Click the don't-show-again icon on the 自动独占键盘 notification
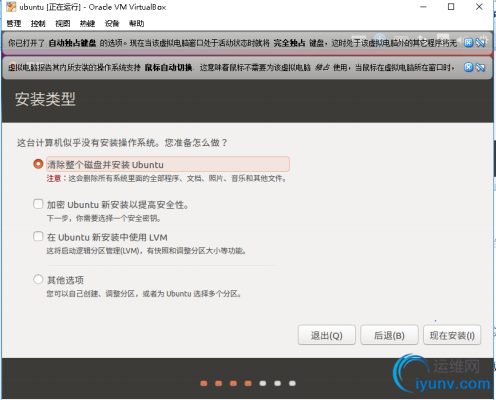 [x=480, y=43]
